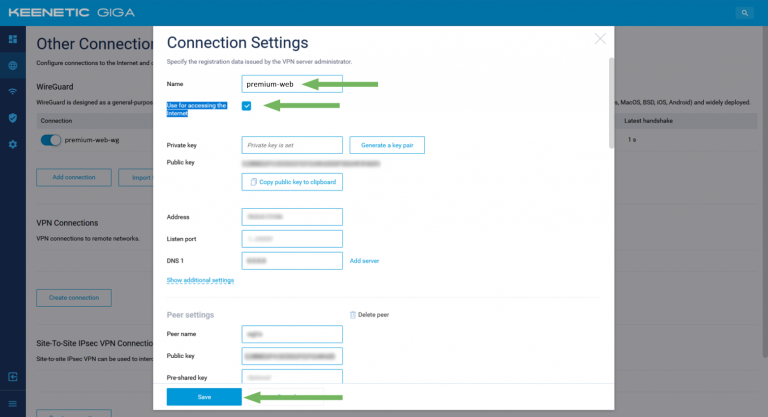
Task: Close the Connection Settings dialog
Action: coord(600,39)
